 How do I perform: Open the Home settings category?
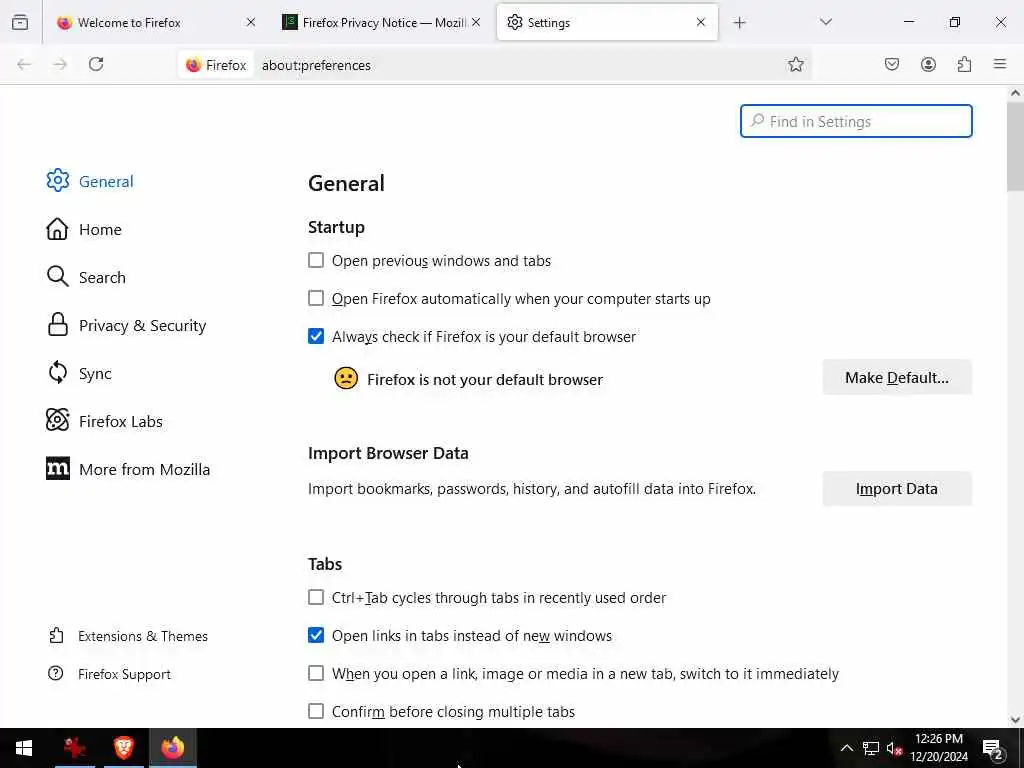point(84,229)
